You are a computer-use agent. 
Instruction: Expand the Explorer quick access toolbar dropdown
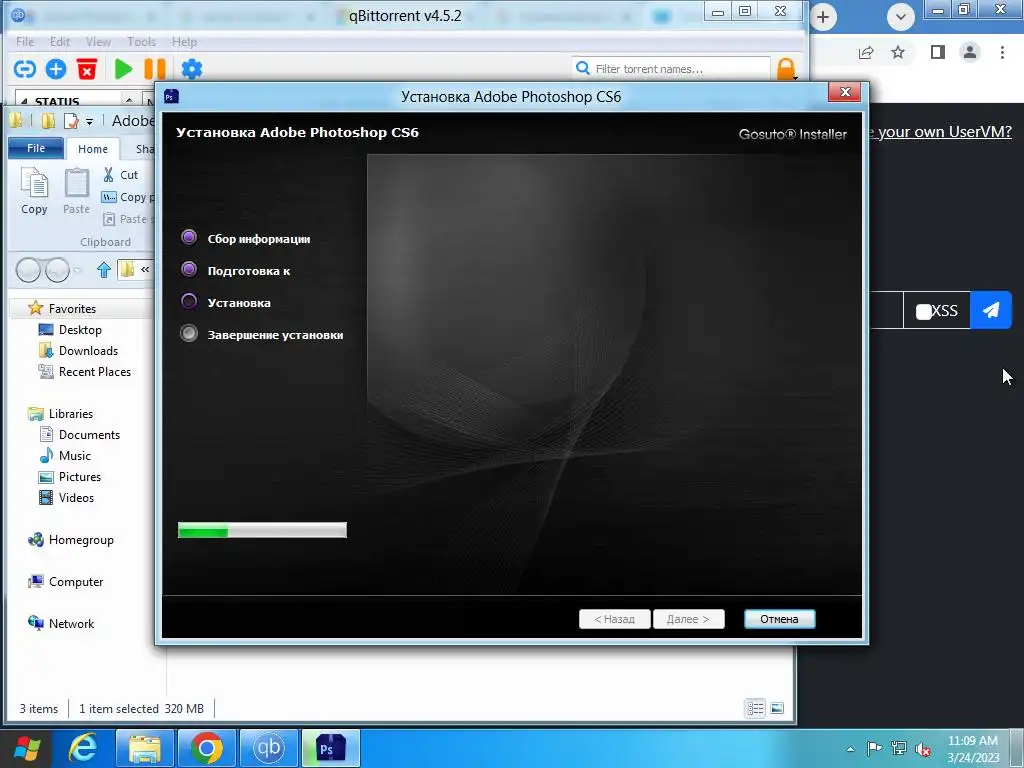[x=89, y=121]
